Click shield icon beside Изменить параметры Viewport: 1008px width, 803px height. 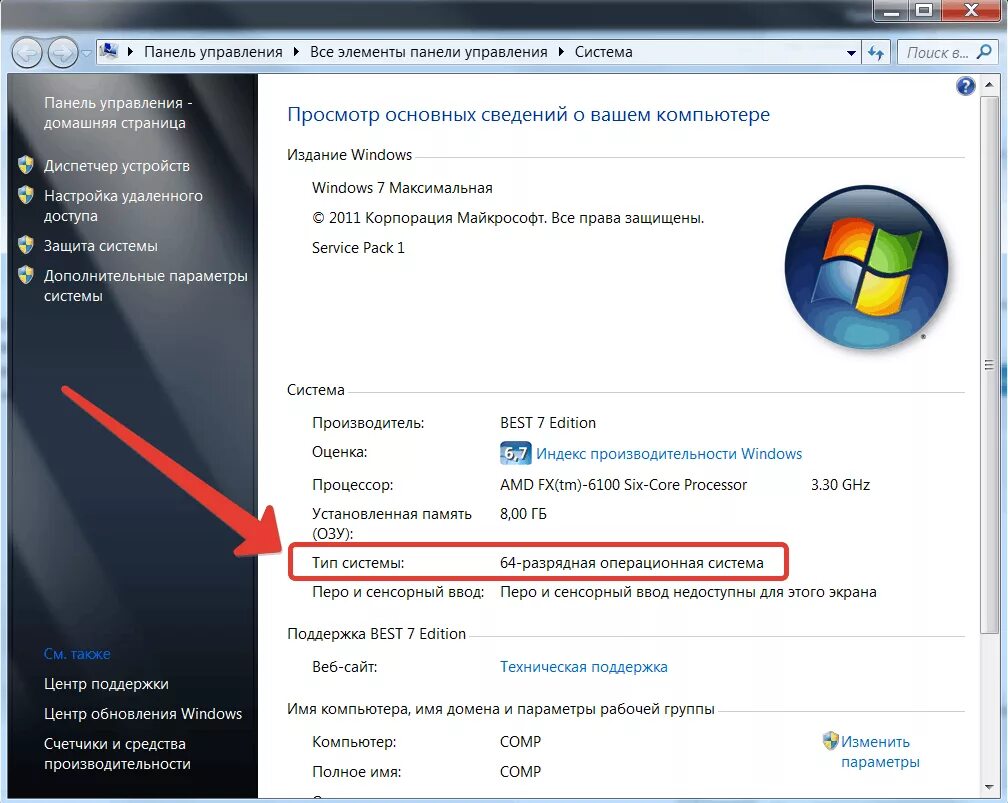pyautogui.click(x=831, y=741)
